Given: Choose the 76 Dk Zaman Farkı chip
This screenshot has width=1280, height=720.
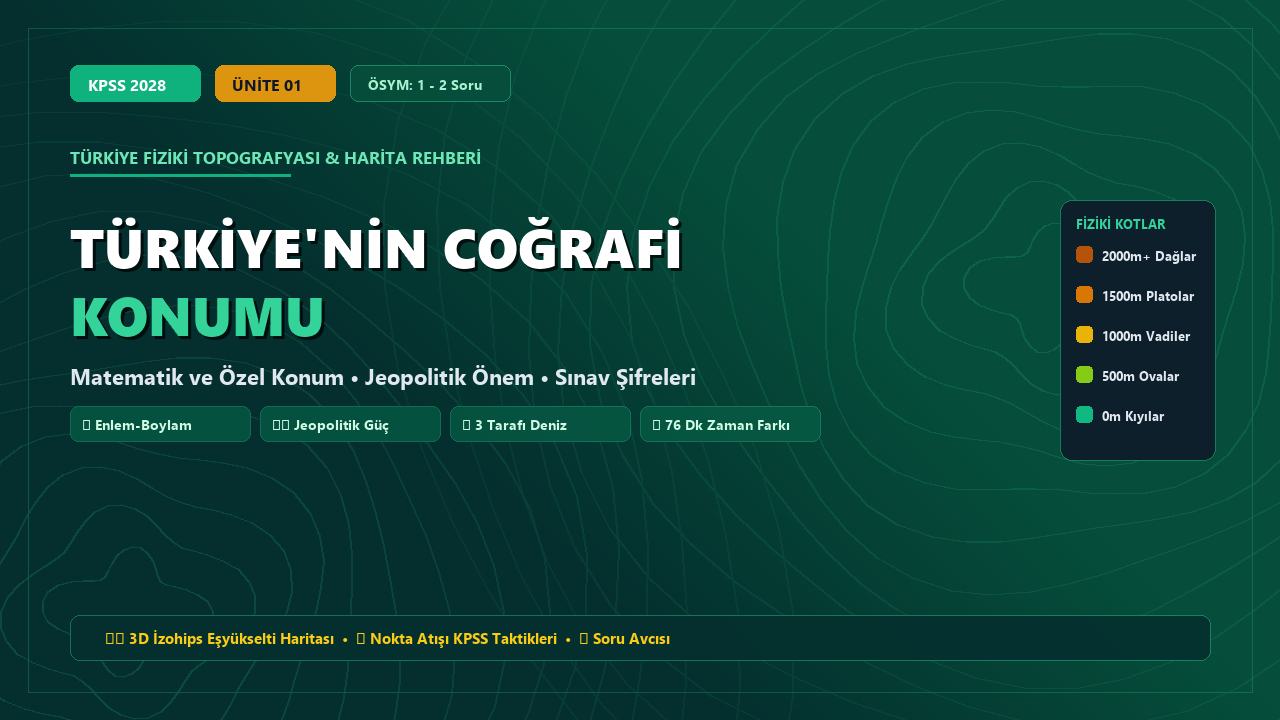Looking at the screenshot, I should [x=730, y=424].
